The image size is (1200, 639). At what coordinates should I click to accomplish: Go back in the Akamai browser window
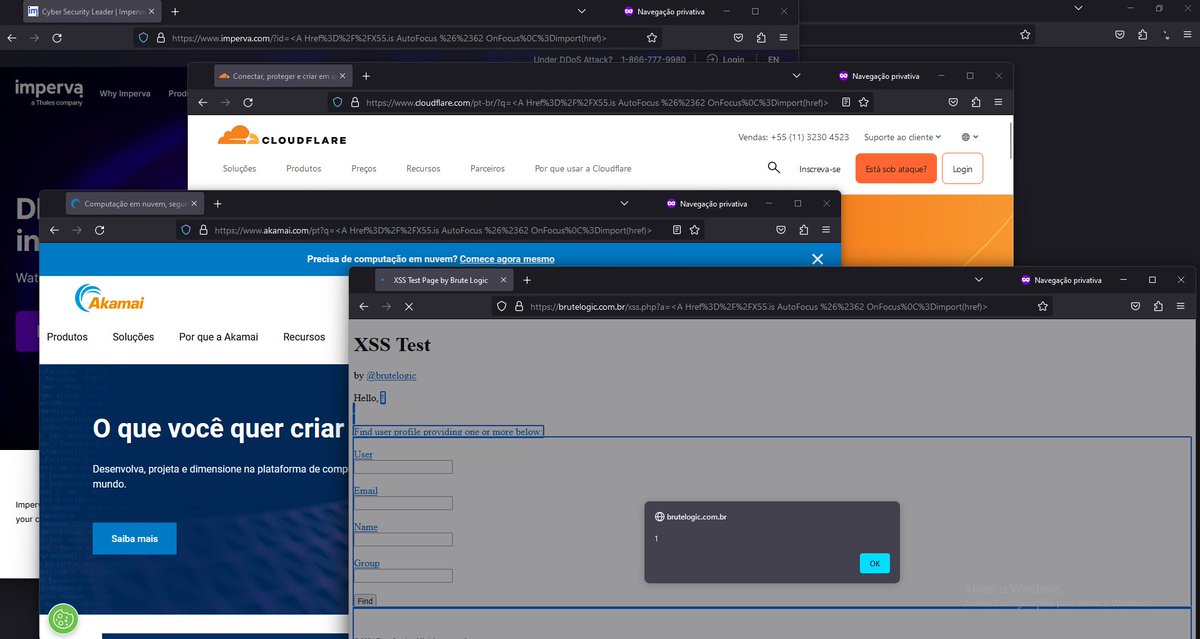point(55,229)
